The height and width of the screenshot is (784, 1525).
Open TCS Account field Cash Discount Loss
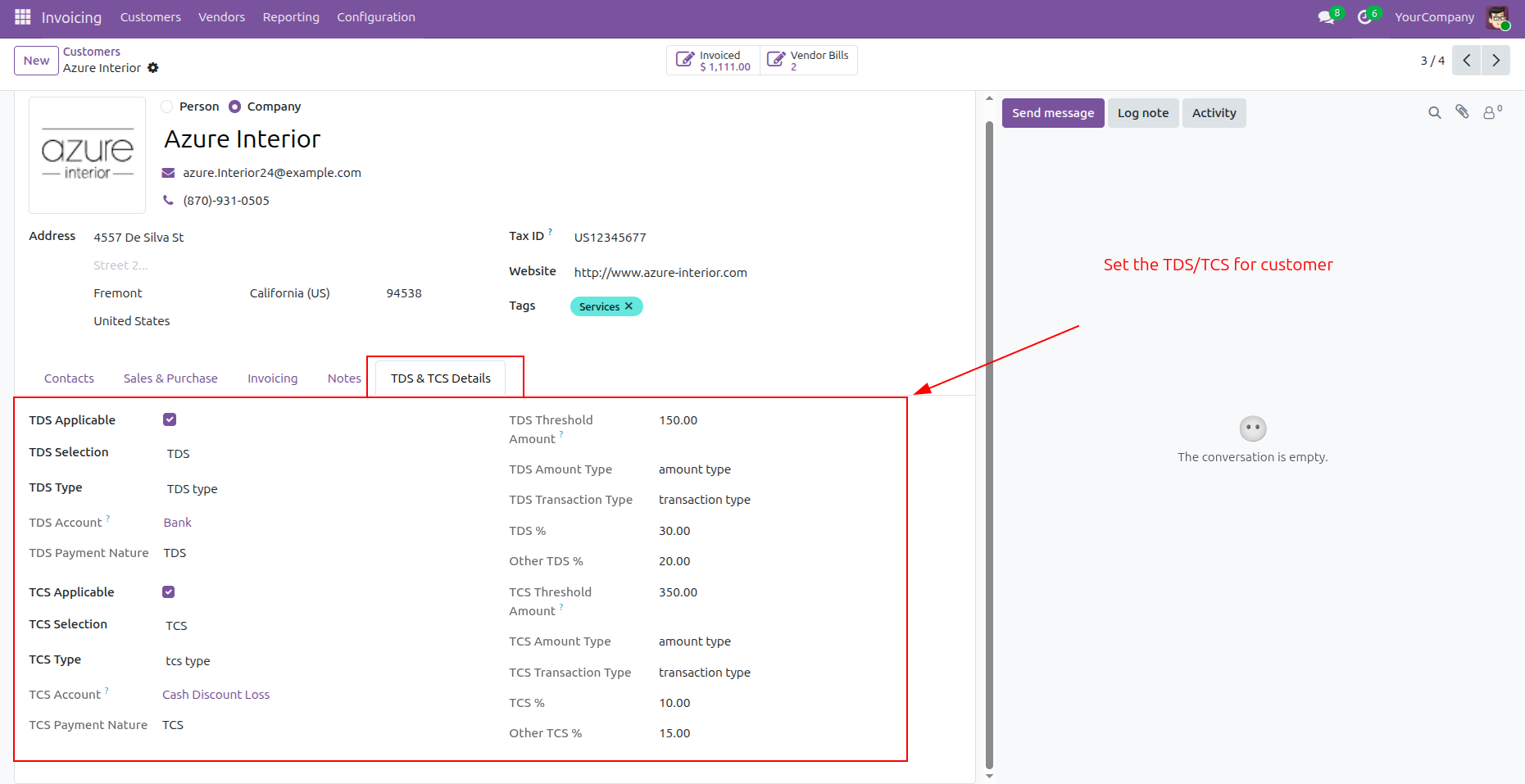(x=216, y=695)
